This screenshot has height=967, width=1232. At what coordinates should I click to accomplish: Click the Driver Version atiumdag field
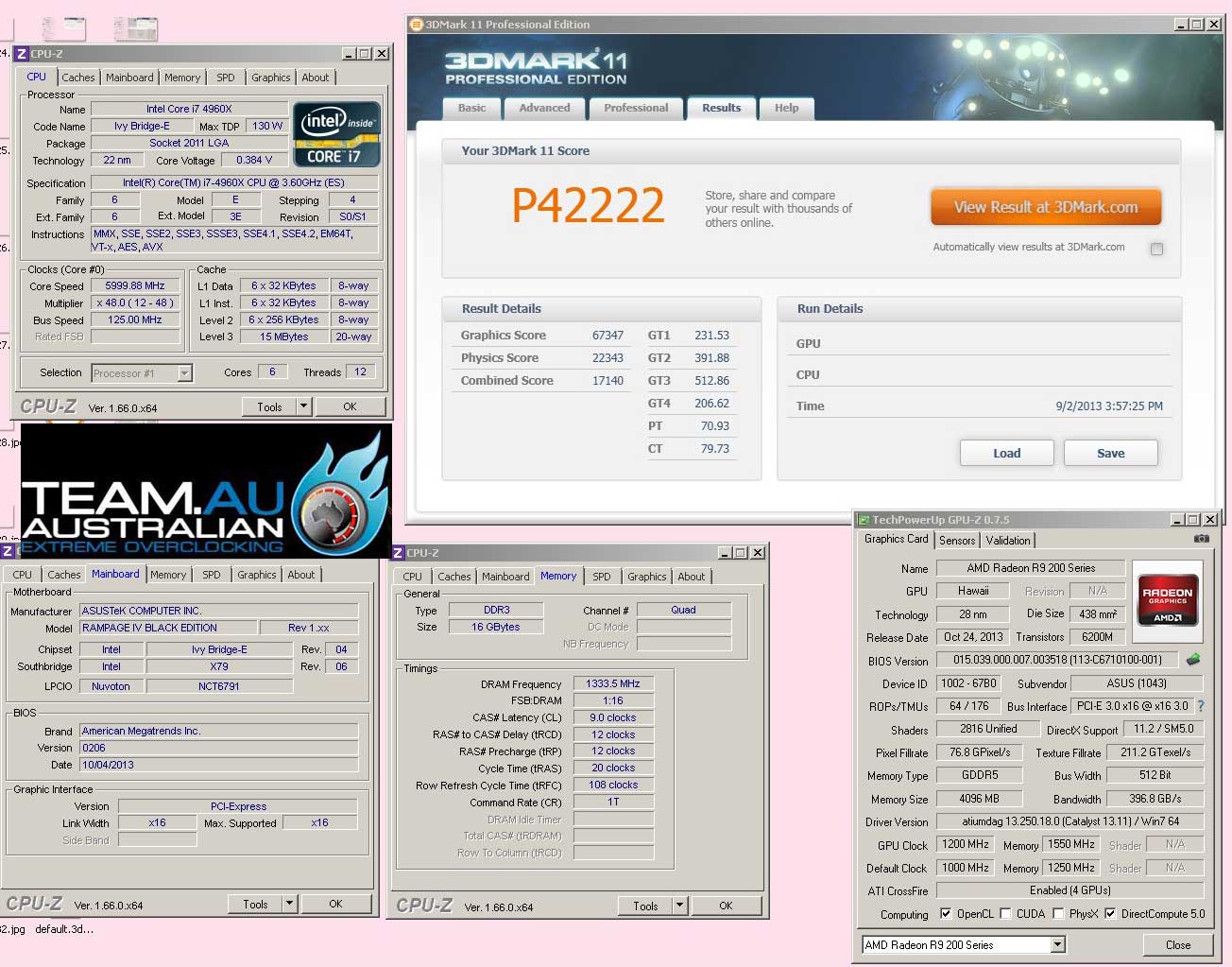pos(1069,821)
